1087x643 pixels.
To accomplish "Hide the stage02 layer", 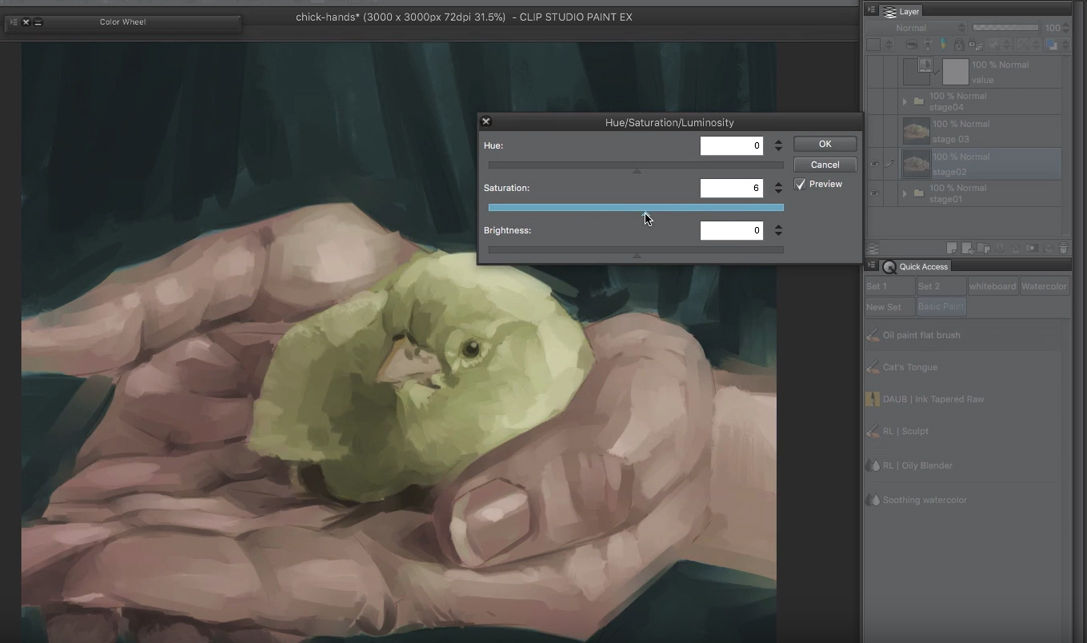I will pos(874,164).
